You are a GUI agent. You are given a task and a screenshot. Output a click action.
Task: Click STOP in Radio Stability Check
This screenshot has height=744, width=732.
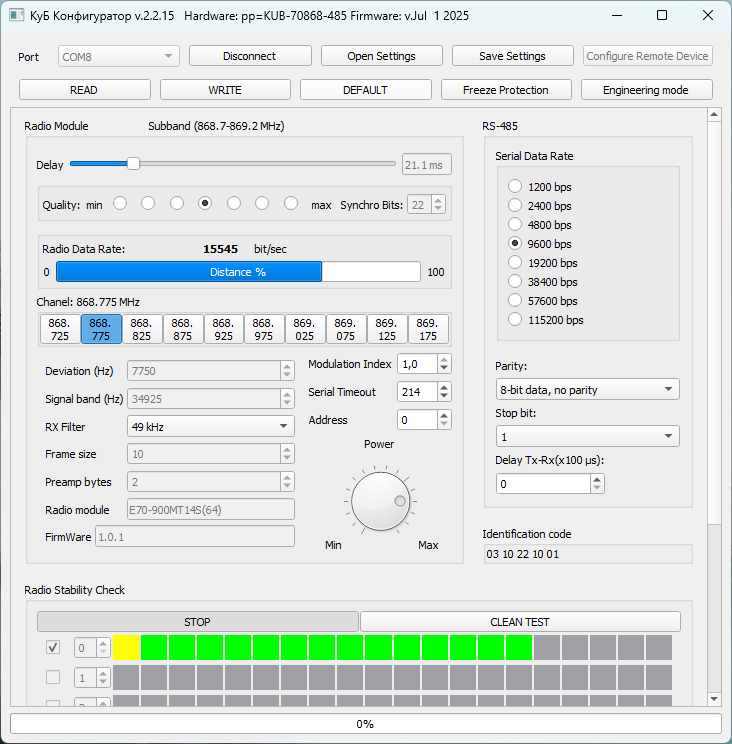[x=197, y=622]
